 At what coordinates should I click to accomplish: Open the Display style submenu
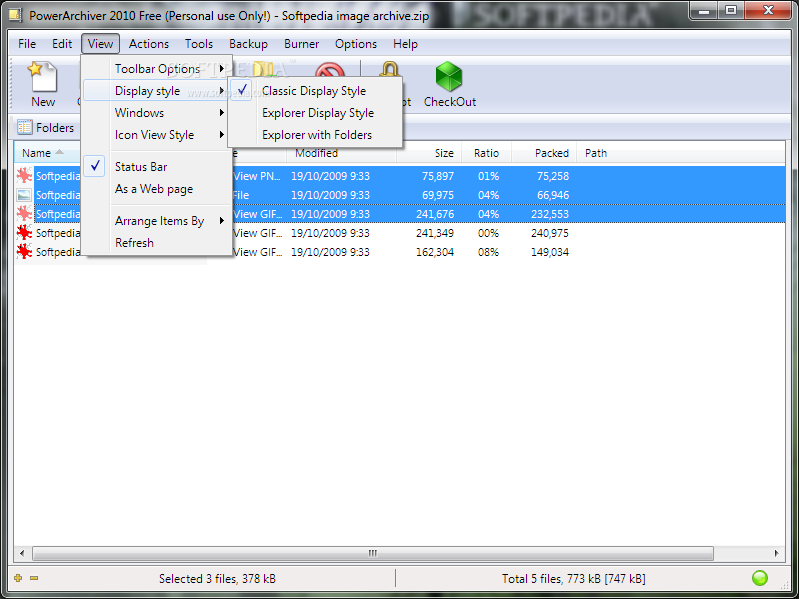156,91
